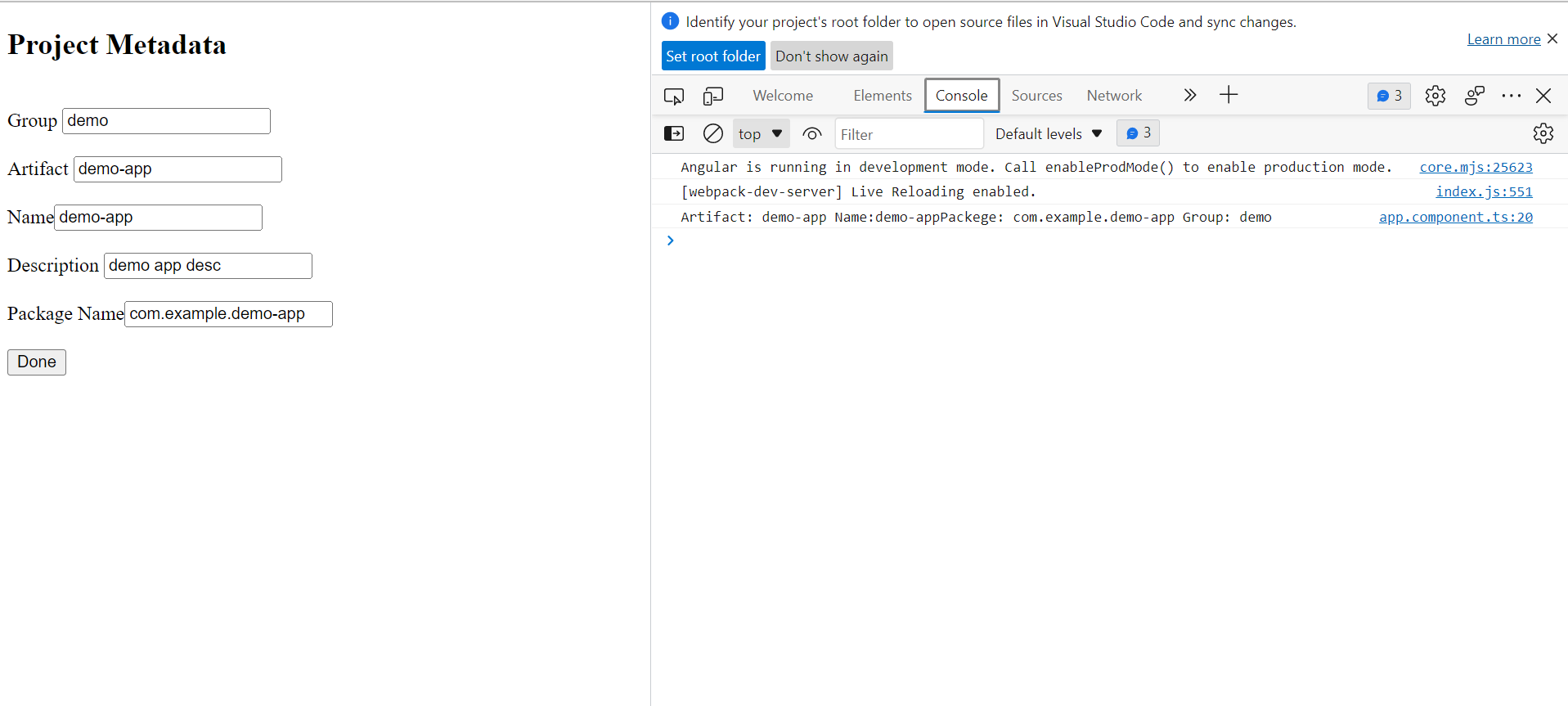Open app.component.ts:20 source link
This screenshot has height=706, width=1568.
1455,217
